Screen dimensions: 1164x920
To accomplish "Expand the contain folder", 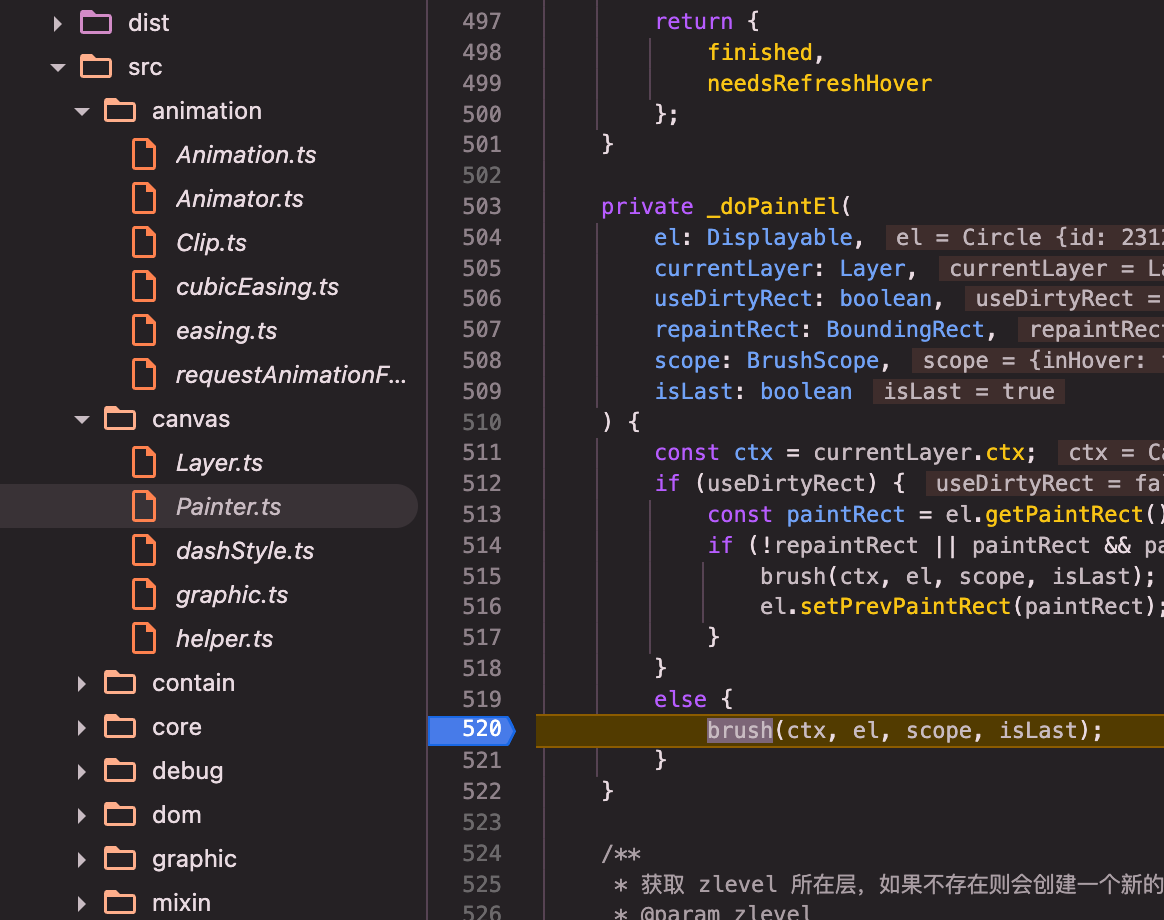I will pos(82,683).
